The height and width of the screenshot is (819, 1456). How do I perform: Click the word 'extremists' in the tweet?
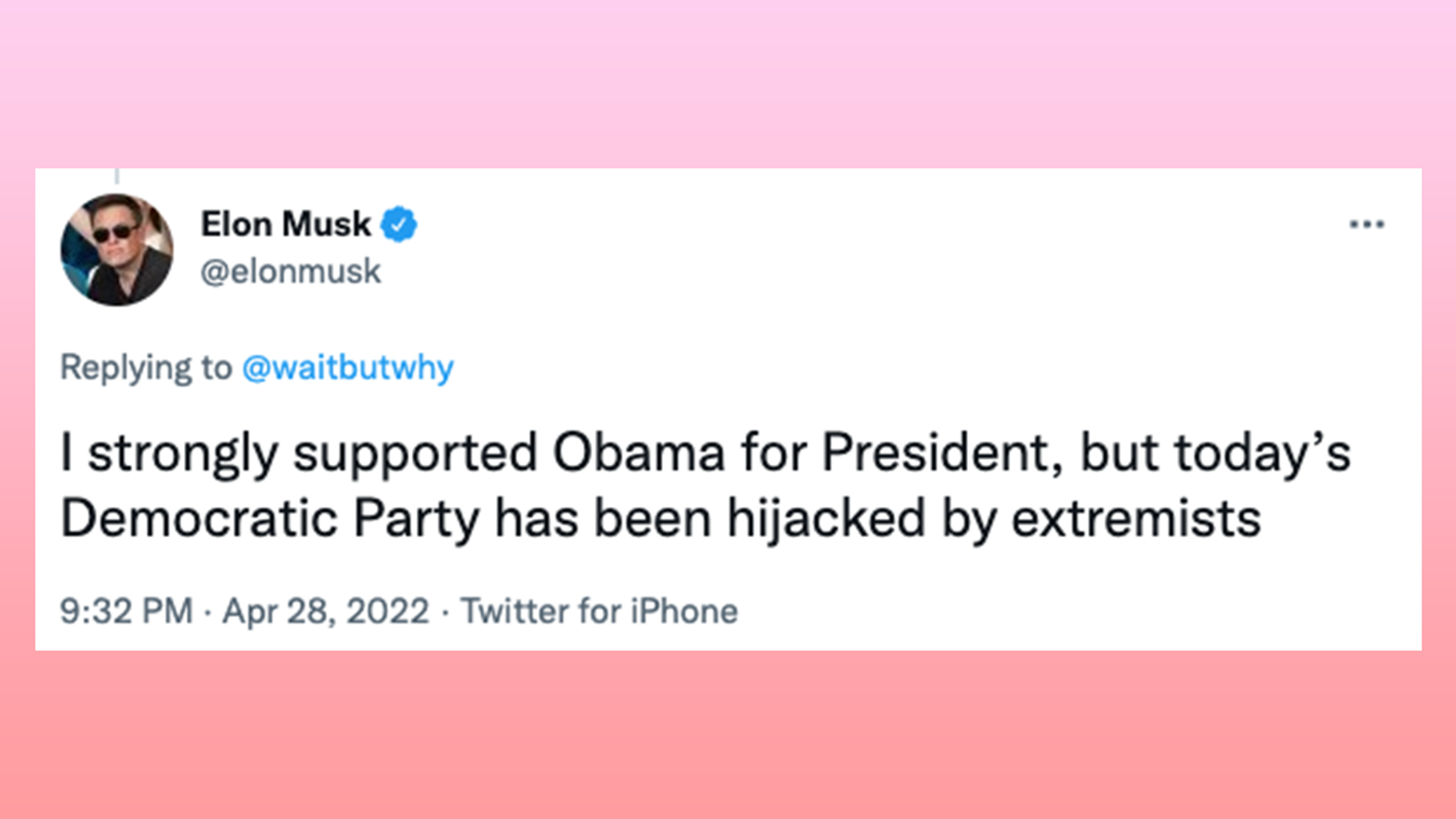point(1135,519)
